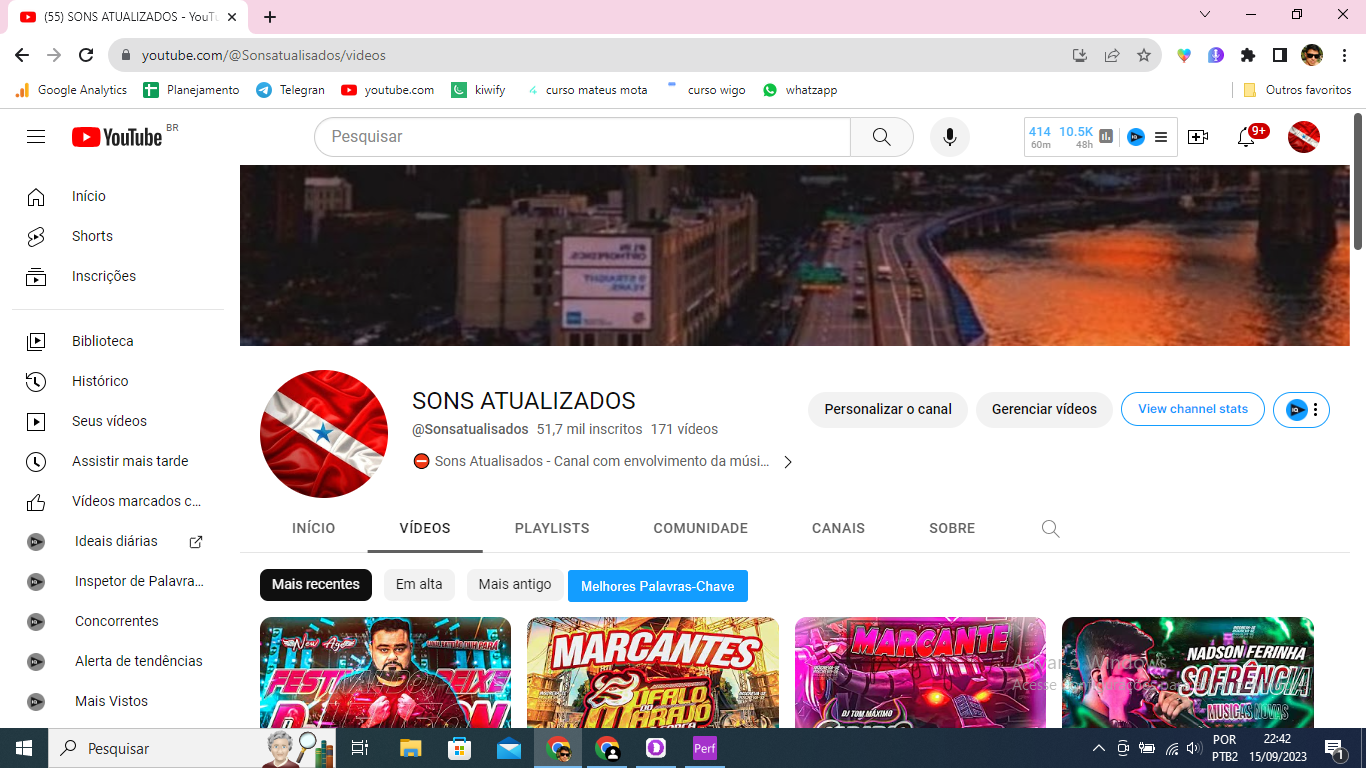Open the YouTube hamburger guide menu

(36, 137)
